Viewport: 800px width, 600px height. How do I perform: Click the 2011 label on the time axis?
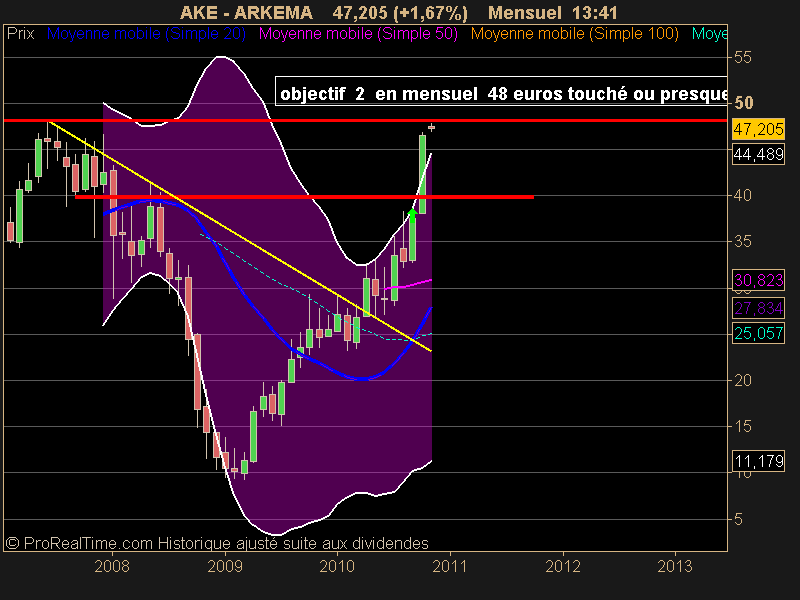pos(450,566)
